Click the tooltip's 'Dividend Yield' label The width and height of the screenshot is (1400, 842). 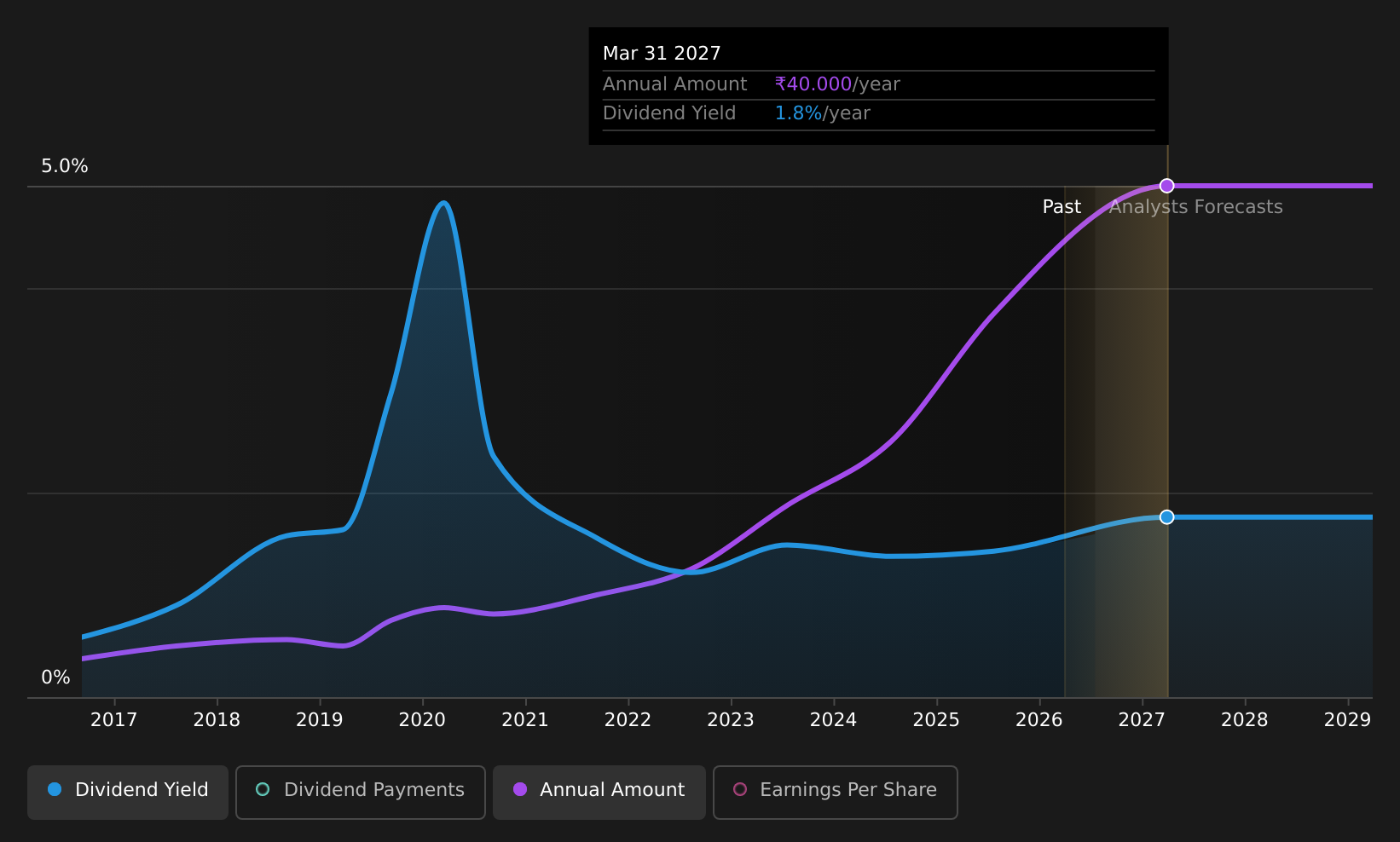(669, 113)
